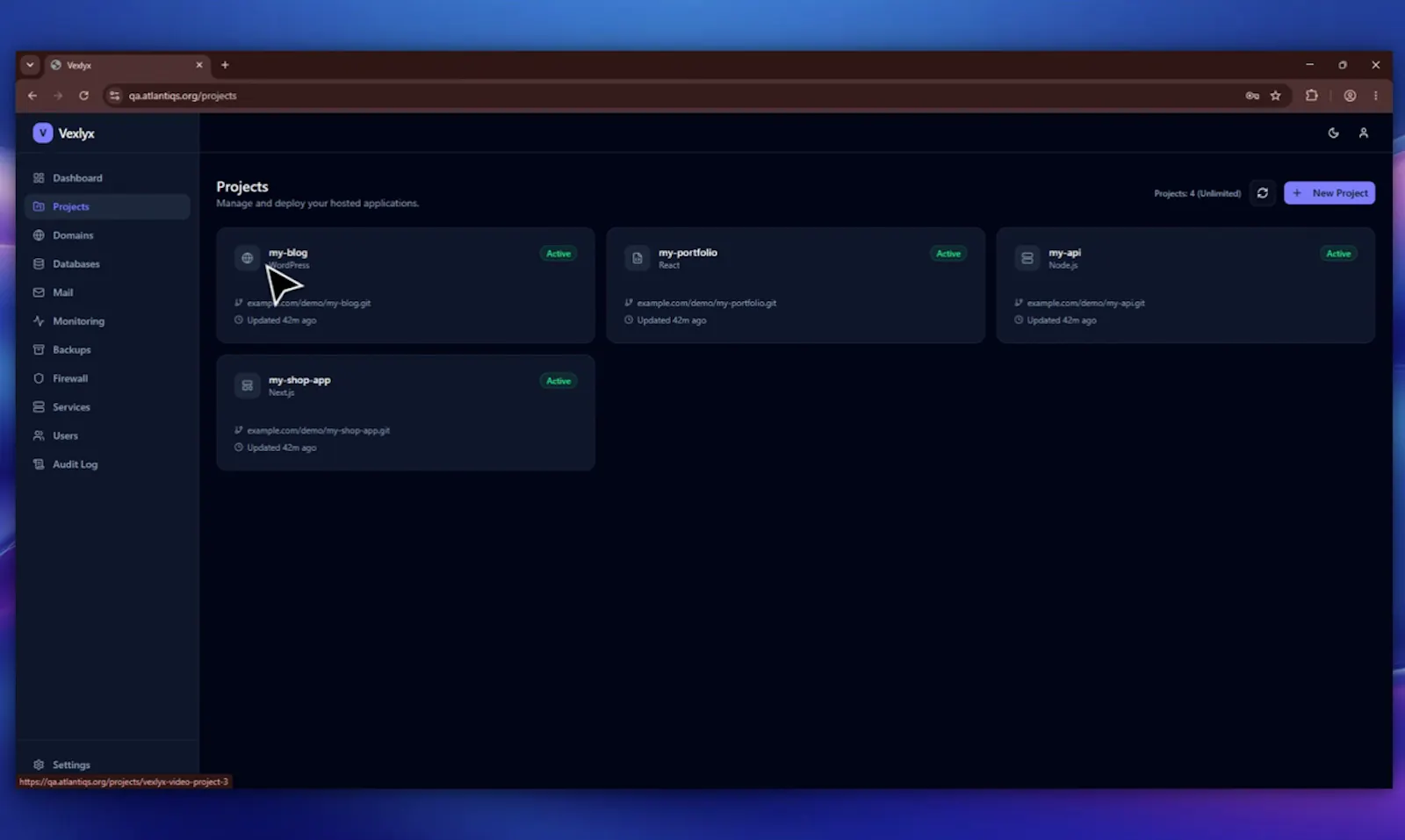Click the server icon on my-api card
Image resolution: width=1405 pixels, height=840 pixels.
pos(1027,258)
